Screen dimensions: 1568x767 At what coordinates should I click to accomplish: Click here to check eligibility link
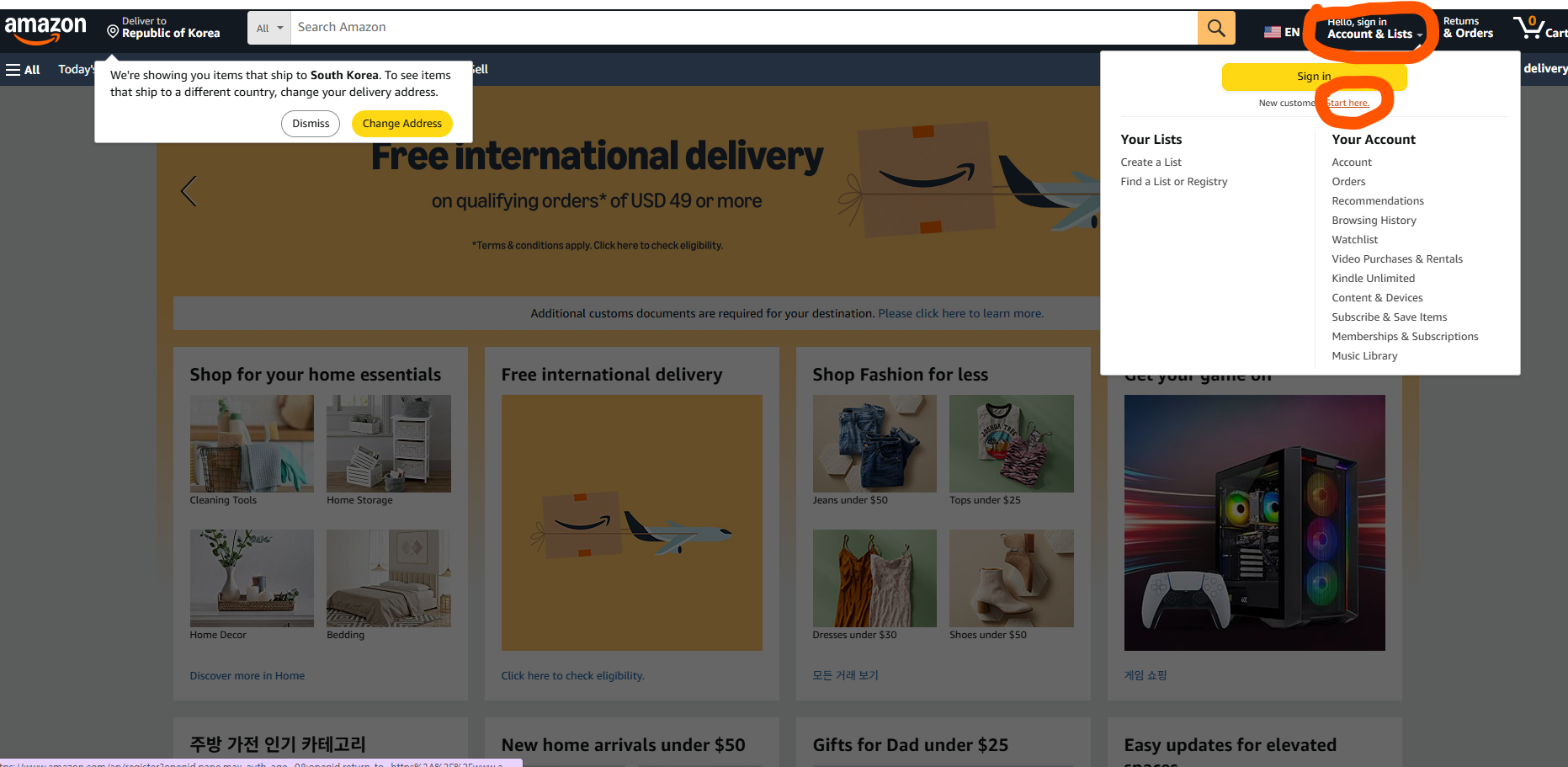tap(573, 676)
